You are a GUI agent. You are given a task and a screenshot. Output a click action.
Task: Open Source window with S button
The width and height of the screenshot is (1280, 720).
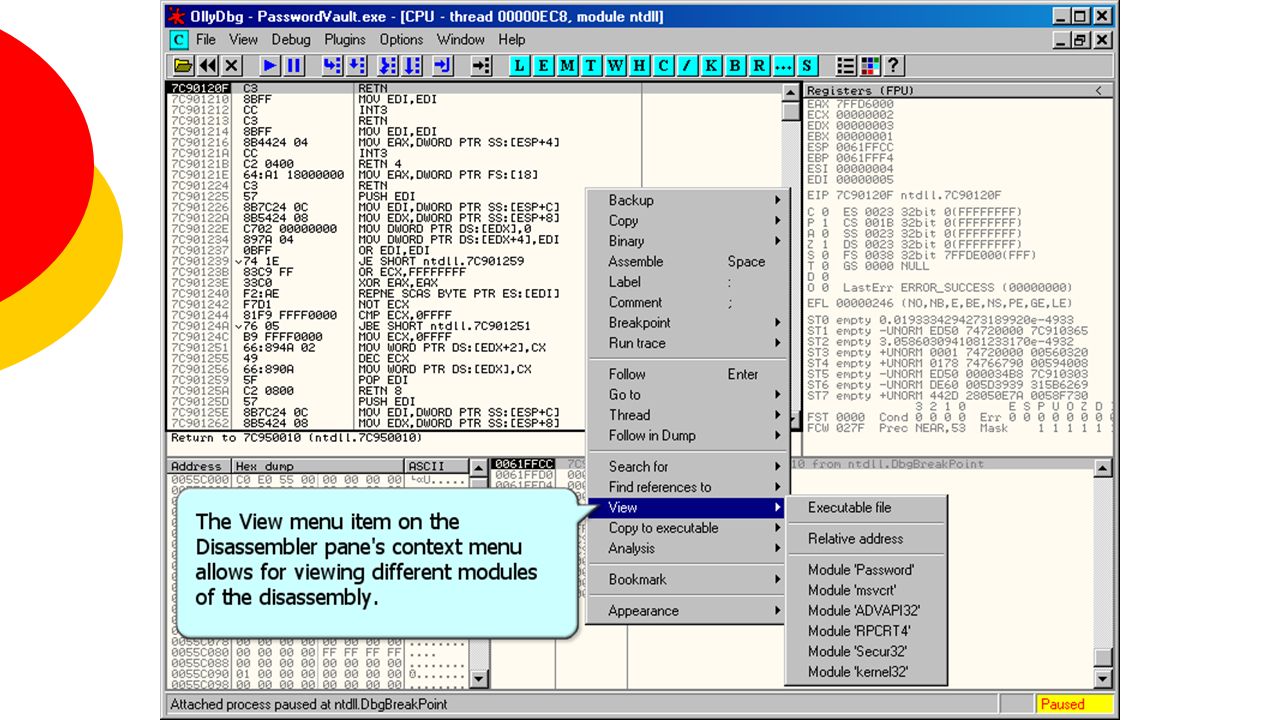pyautogui.click(x=808, y=66)
